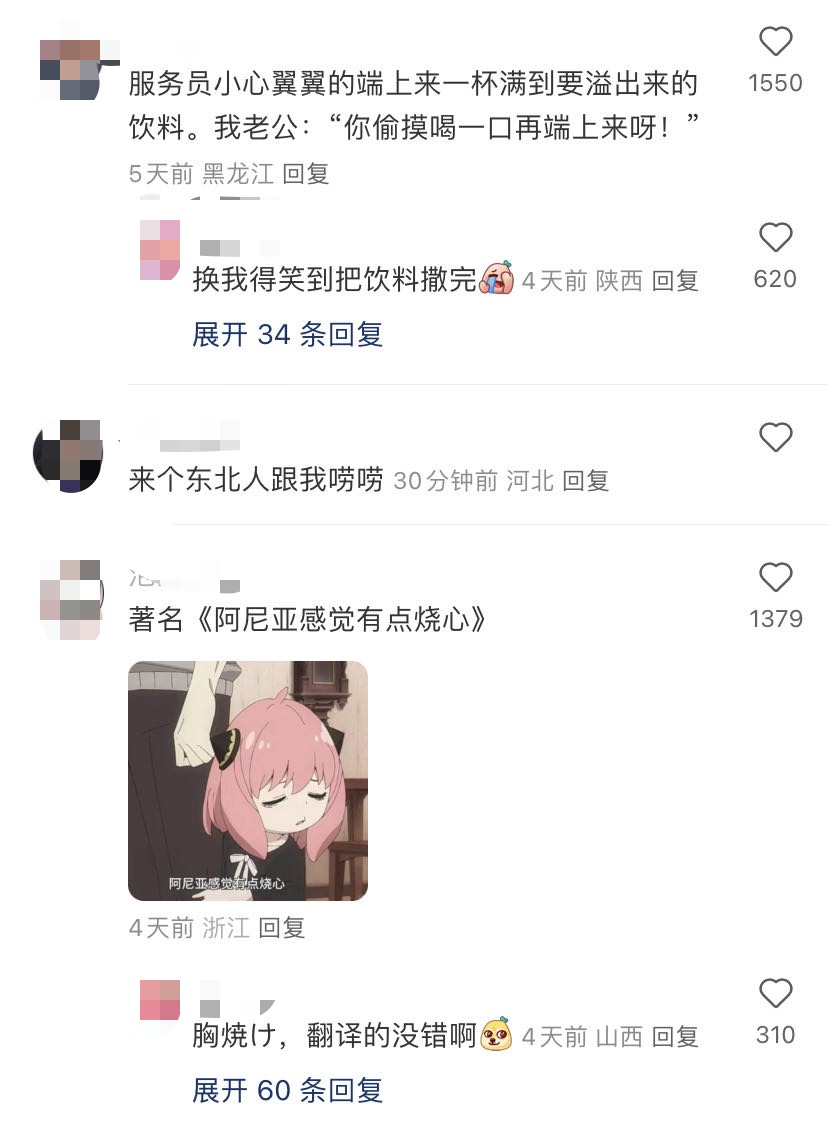The height and width of the screenshot is (1139, 828).
Task: Reply to the 山西 comment
Action: tap(675, 1037)
